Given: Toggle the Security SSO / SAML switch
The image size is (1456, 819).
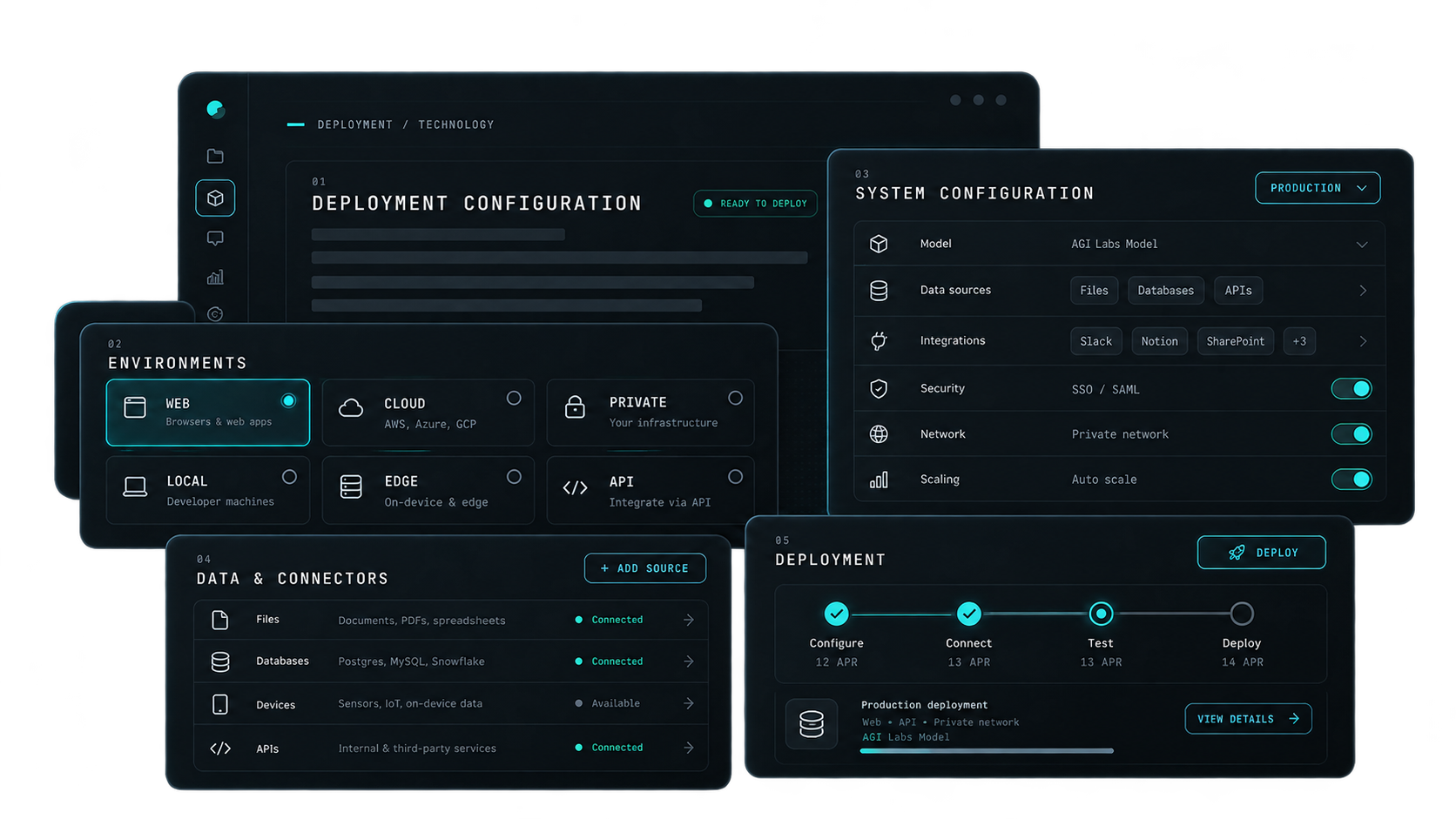Looking at the screenshot, I should coord(1352,389).
